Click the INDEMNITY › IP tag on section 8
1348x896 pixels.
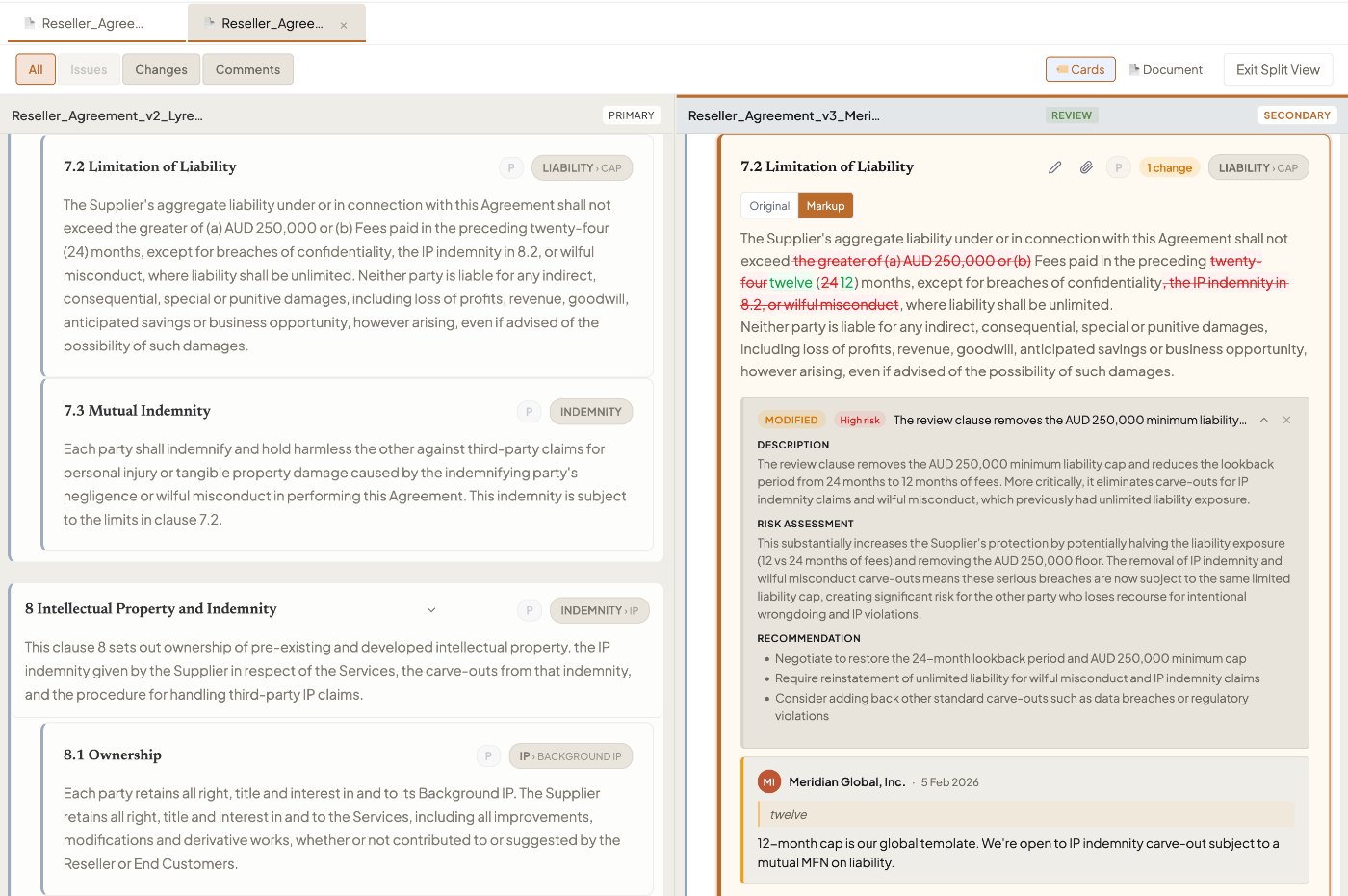[x=599, y=610]
